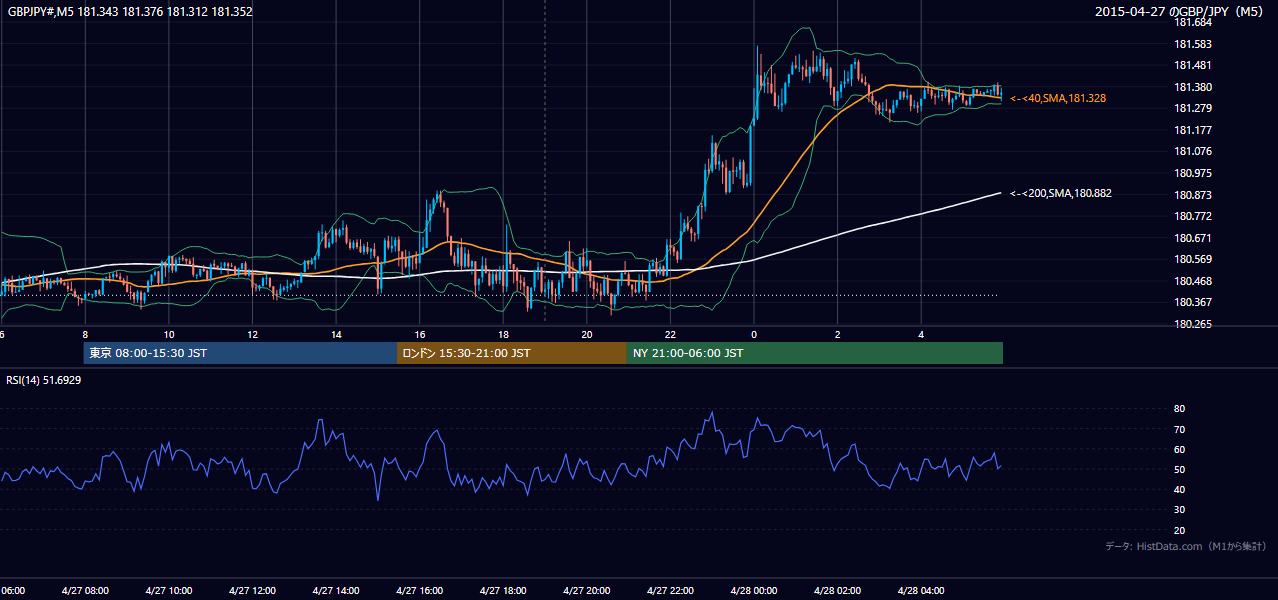Click hour tick 4 under candlestick chart
Screen dimensions: 1278x600
pos(921,334)
